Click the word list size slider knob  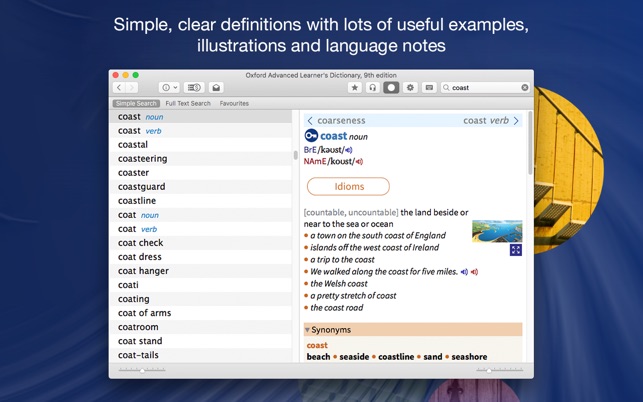142,371
